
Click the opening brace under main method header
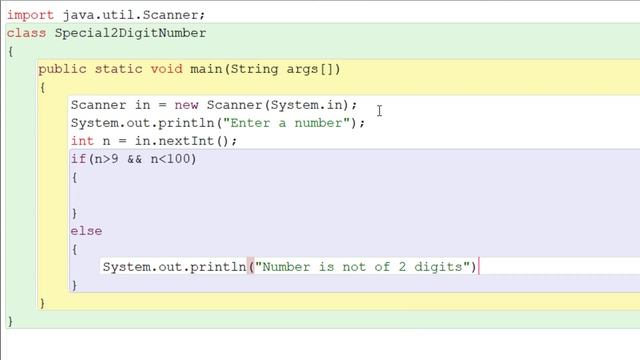click(42, 87)
